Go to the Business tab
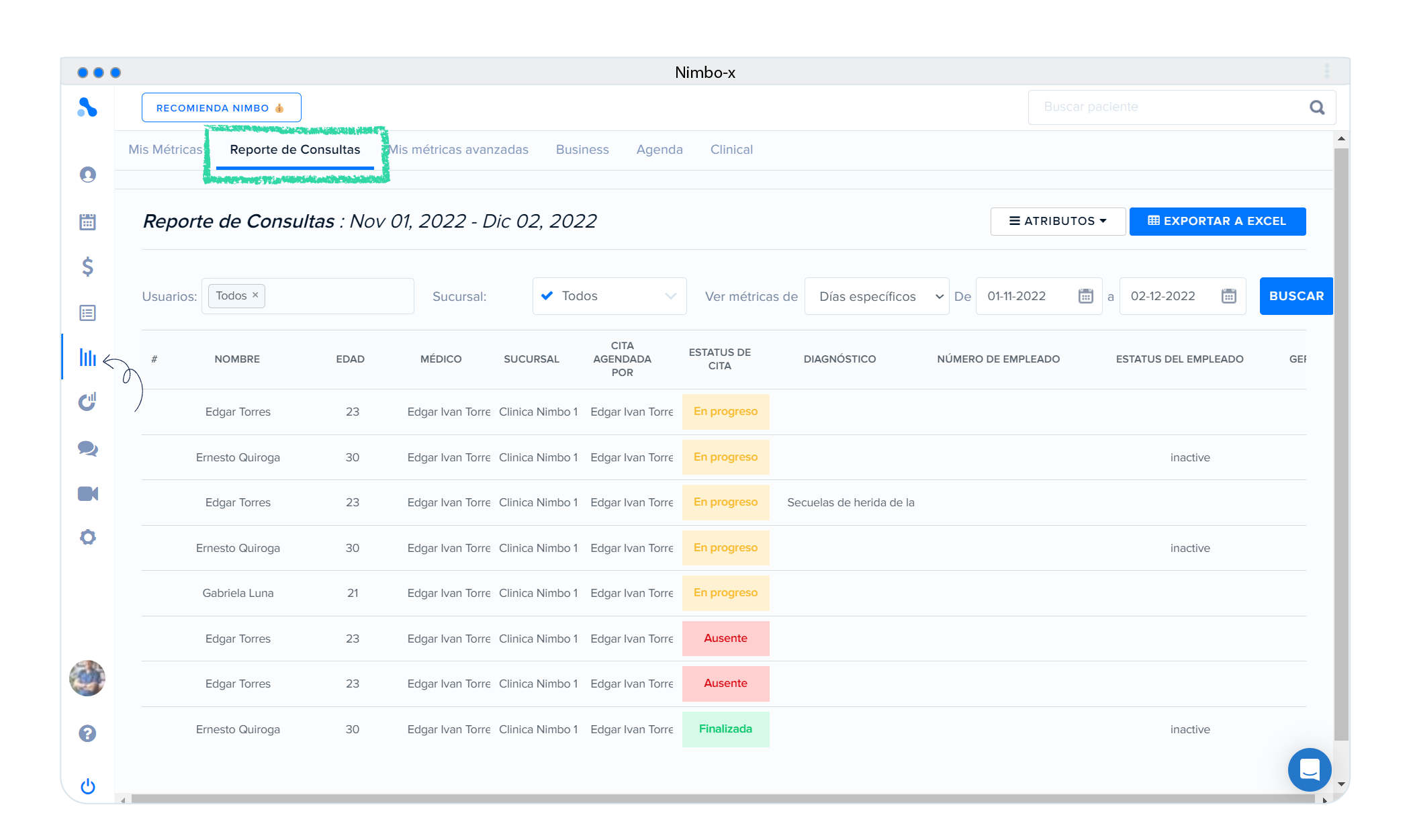Image resolution: width=1411 pixels, height=840 pixels. pos(582,150)
